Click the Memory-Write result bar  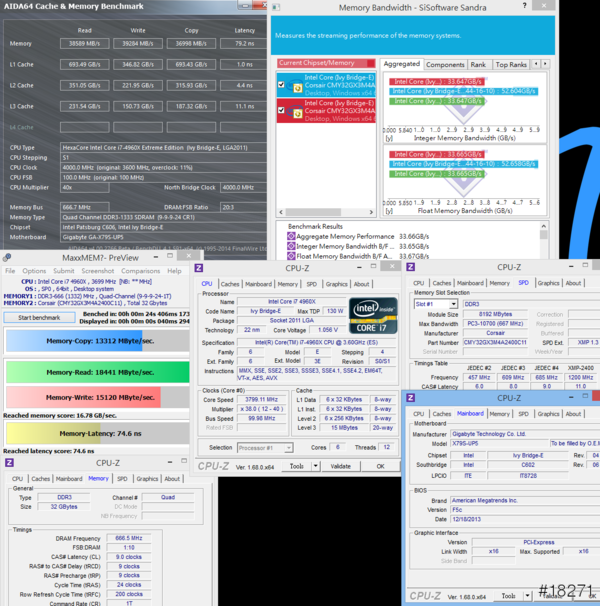tap(98, 397)
